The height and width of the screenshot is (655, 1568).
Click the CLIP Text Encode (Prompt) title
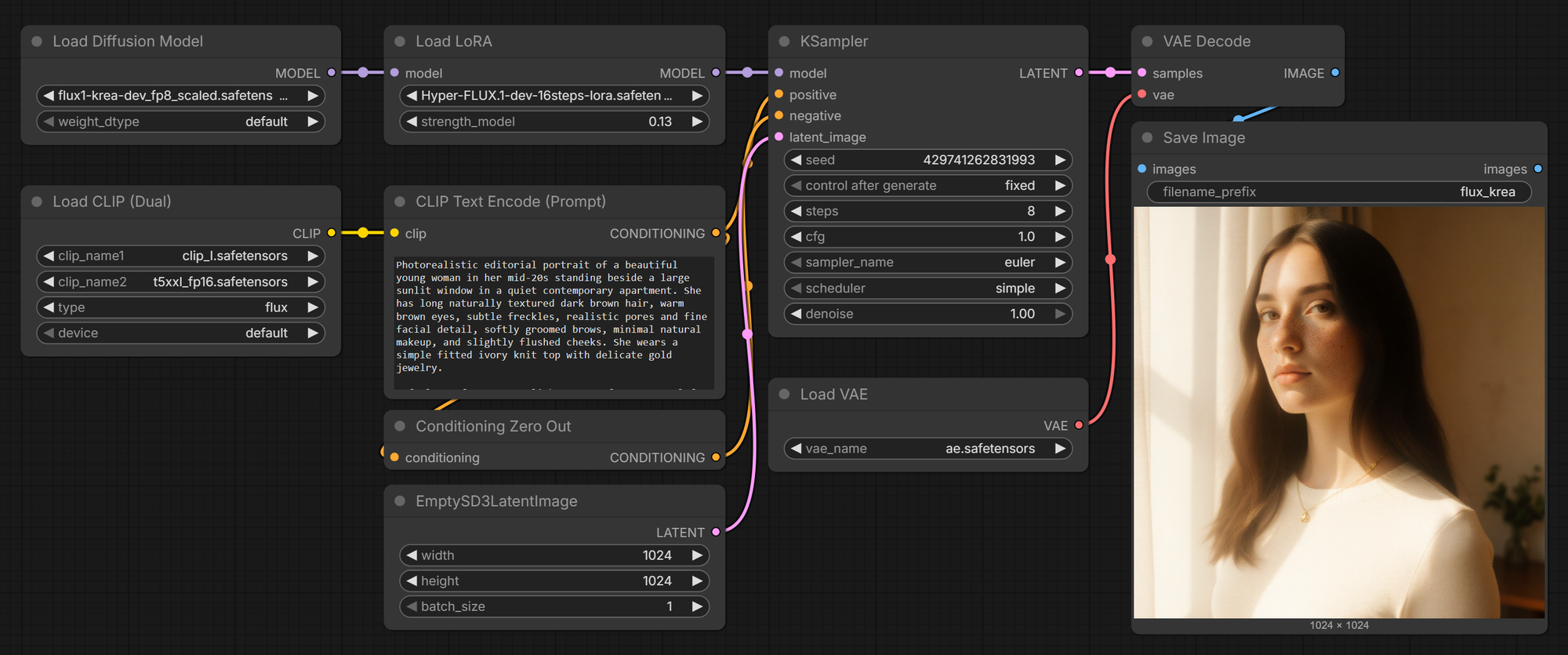(x=510, y=202)
